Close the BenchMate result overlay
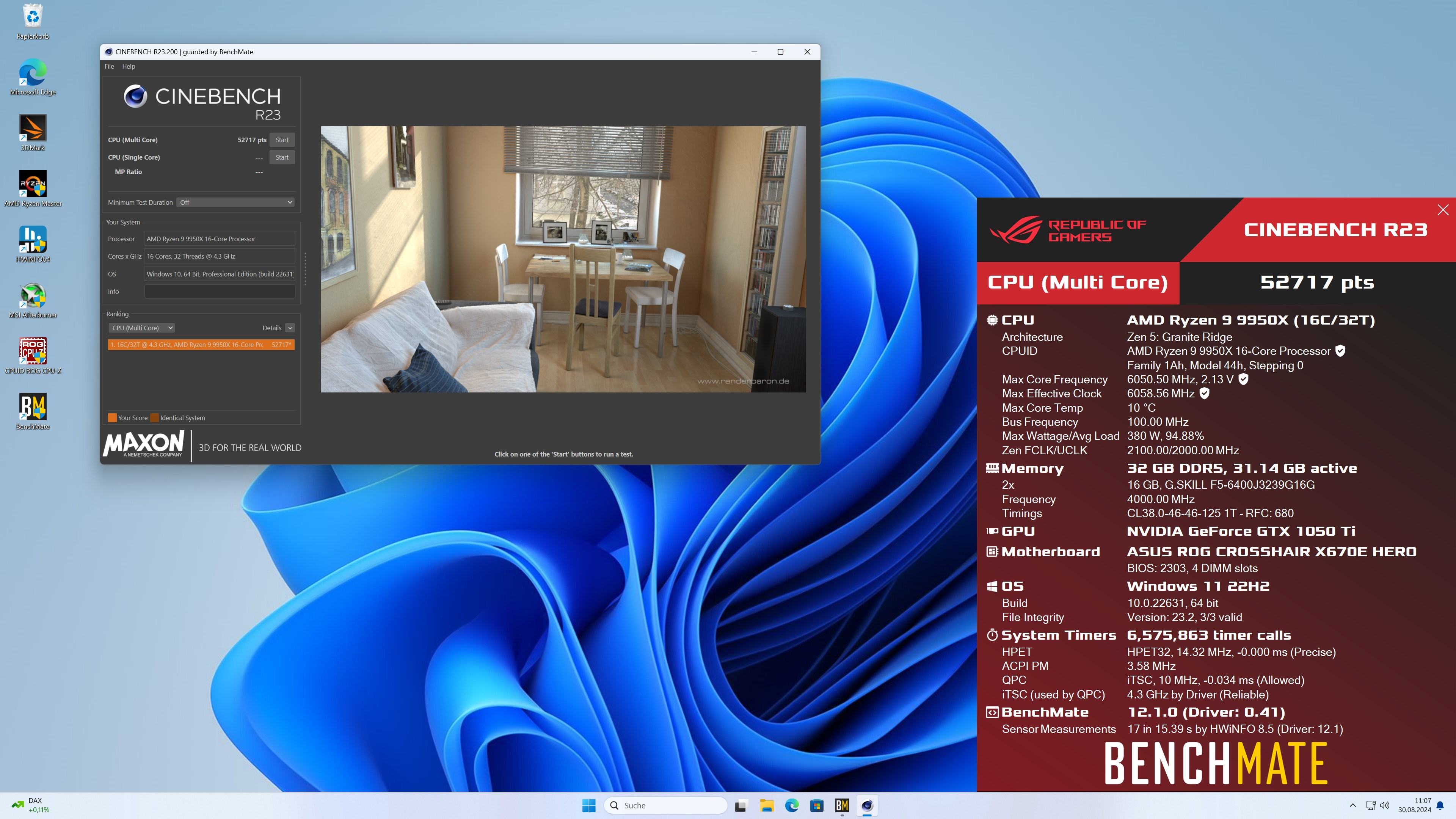1456x819 pixels. (x=1442, y=210)
